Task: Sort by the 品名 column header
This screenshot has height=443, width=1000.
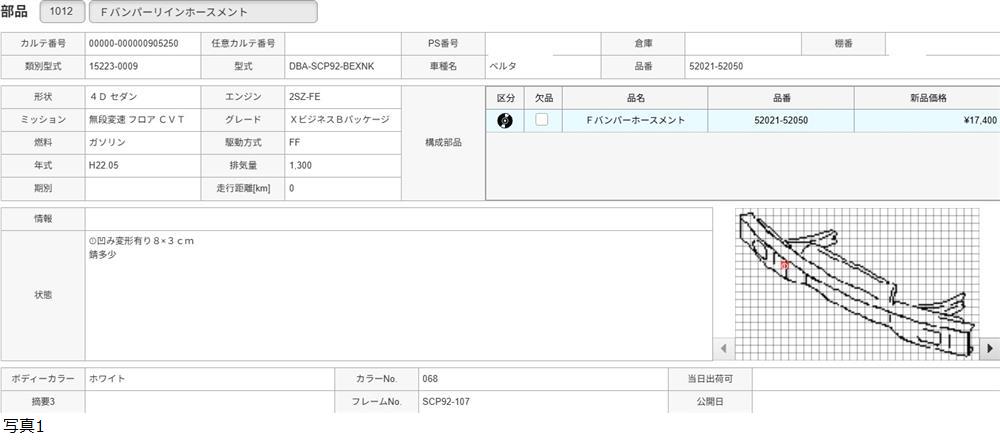Action: coord(635,98)
